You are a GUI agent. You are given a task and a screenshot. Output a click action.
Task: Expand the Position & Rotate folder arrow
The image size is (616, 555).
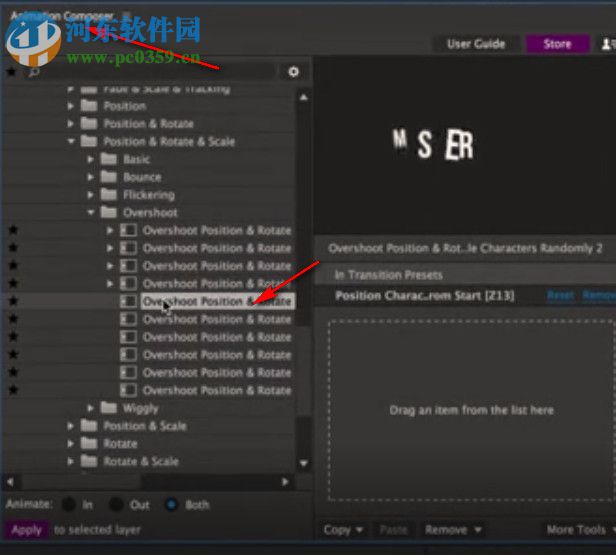[70, 123]
